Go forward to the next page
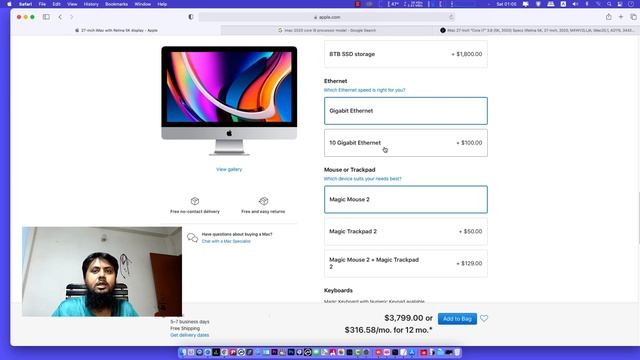 pyautogui.click(x=71, y=17)
